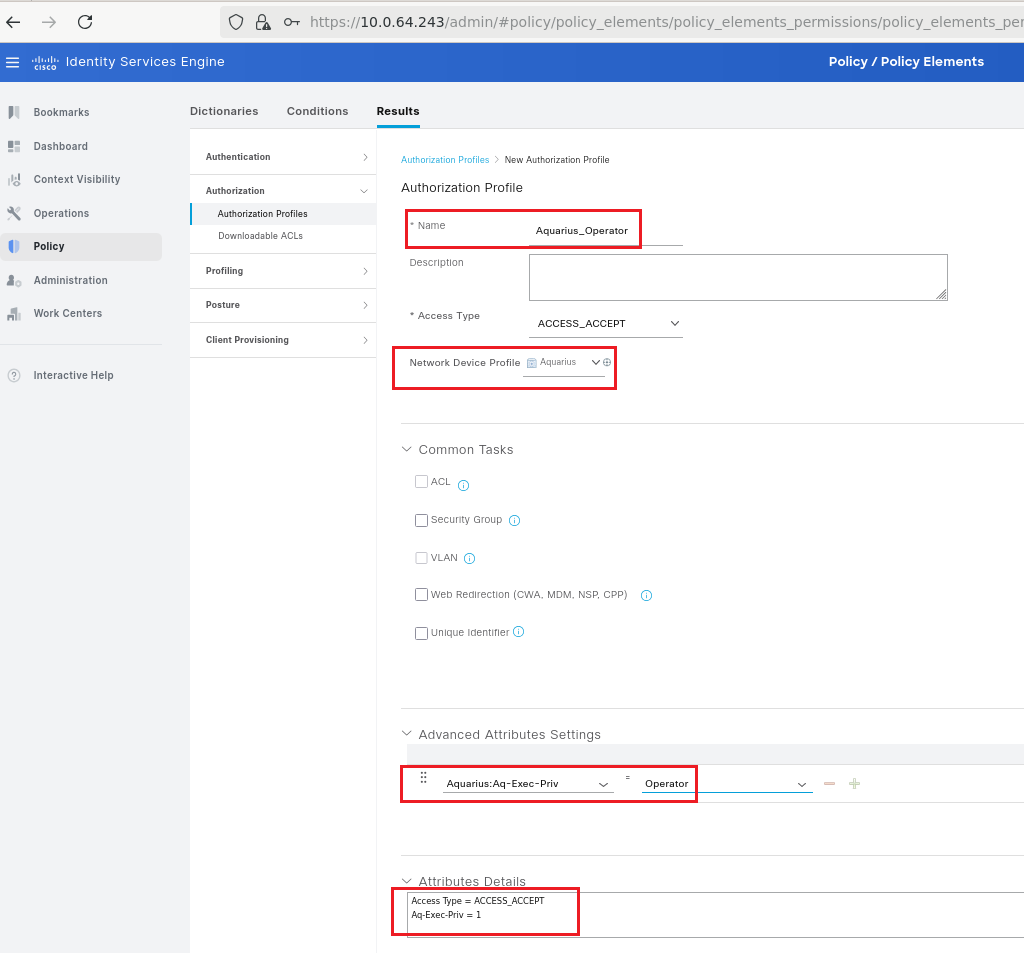Click the padlock site security icon
1024x953 pixels.
(263, 22)
